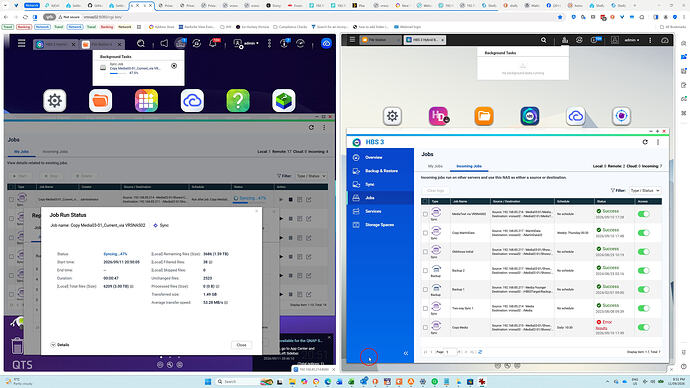
Task: Close the Job Run Status dialog with Close button
Action: pyautogui.click(x=242, y=345)
